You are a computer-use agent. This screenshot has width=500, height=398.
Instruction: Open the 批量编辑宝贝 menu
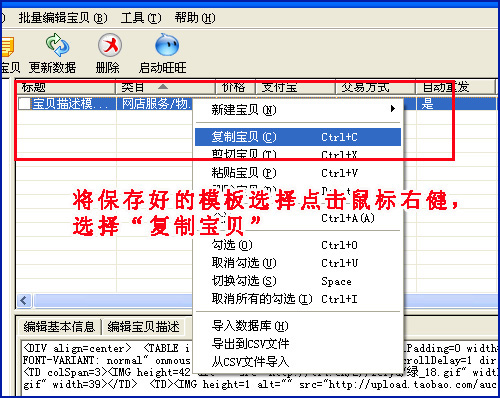(x=63, y=18)
